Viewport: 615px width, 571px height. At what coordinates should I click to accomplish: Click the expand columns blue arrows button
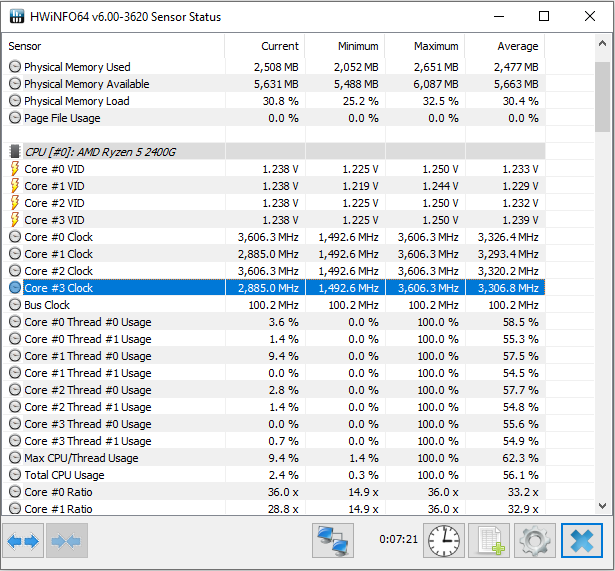coord(23,541)
